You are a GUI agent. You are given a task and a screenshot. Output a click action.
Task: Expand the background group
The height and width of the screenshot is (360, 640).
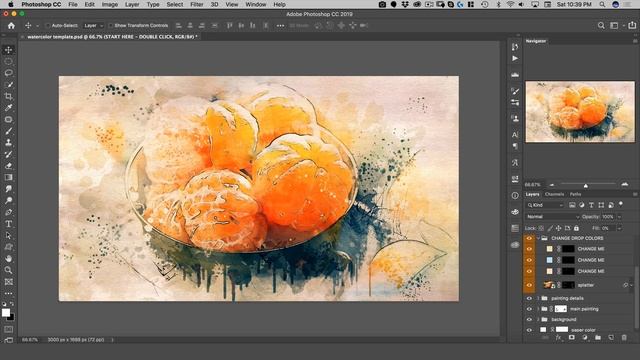(x=538, y=320)
